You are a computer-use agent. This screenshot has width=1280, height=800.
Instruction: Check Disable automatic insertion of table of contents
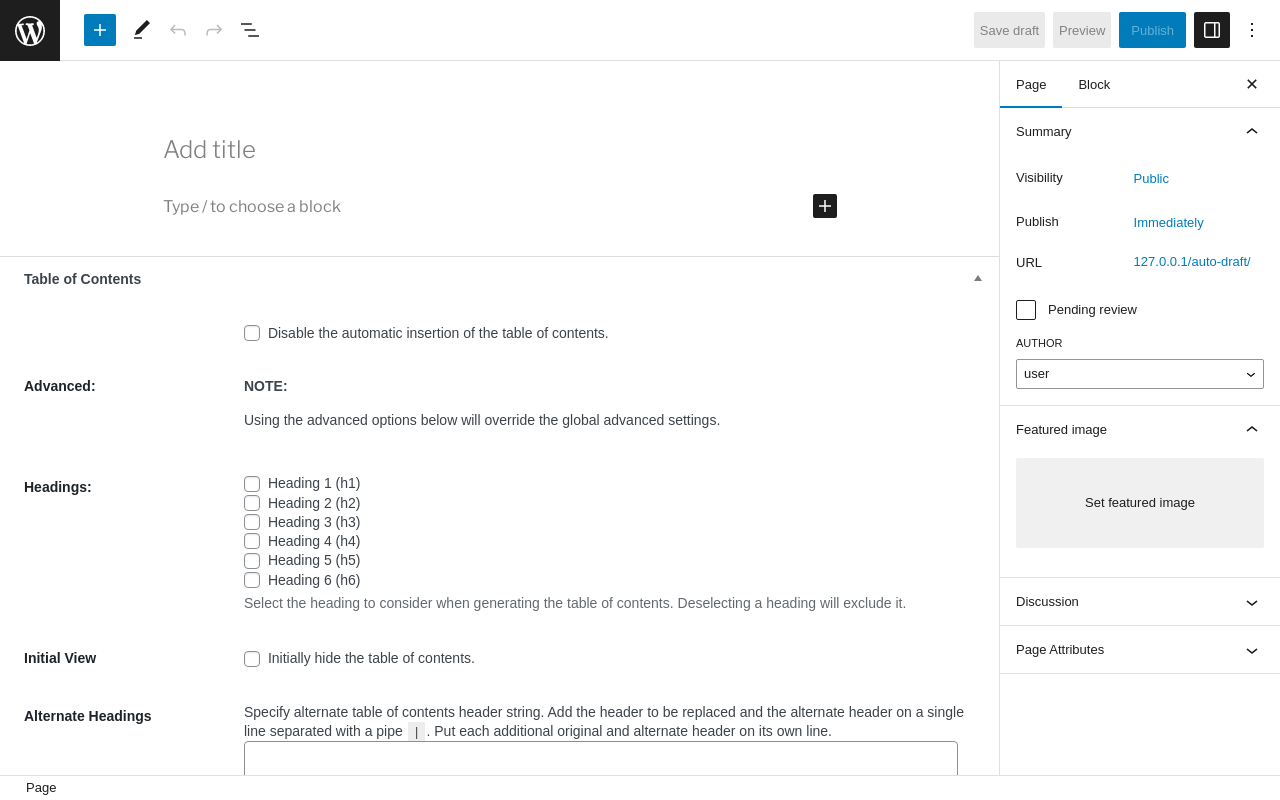click(252, 333)
